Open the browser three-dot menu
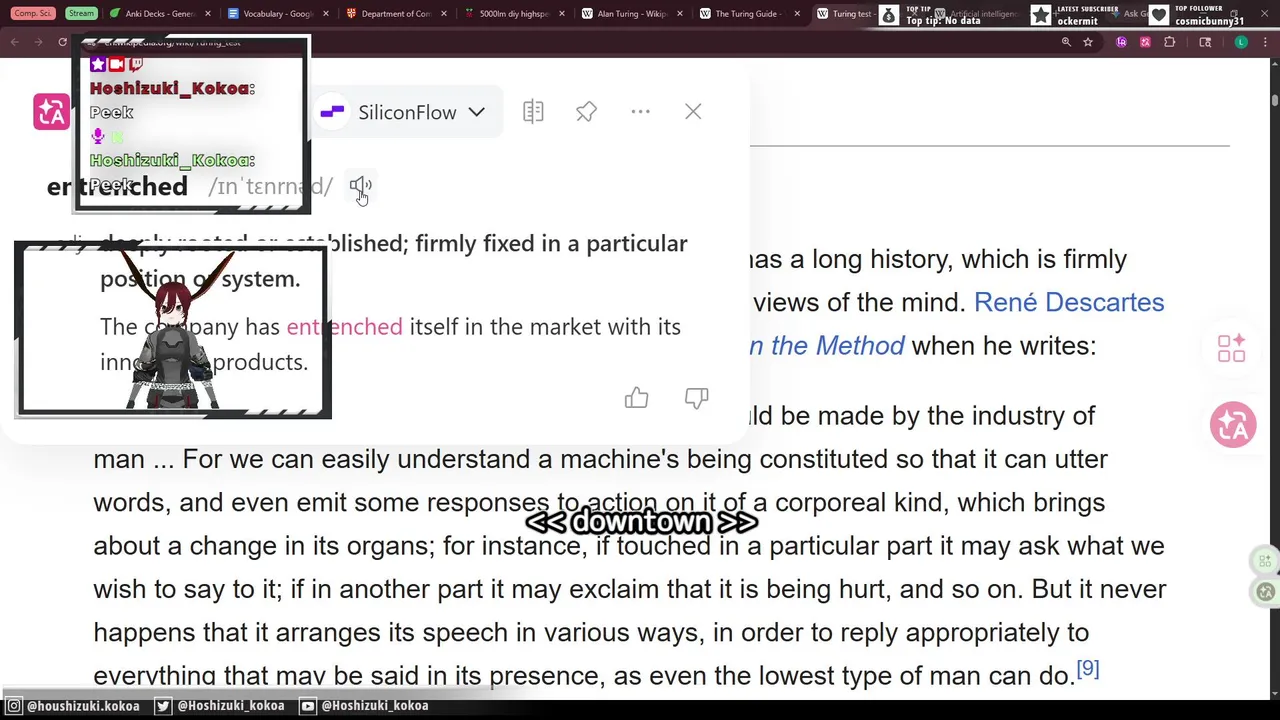1280x720 pixels. (x=1265, y=42)
